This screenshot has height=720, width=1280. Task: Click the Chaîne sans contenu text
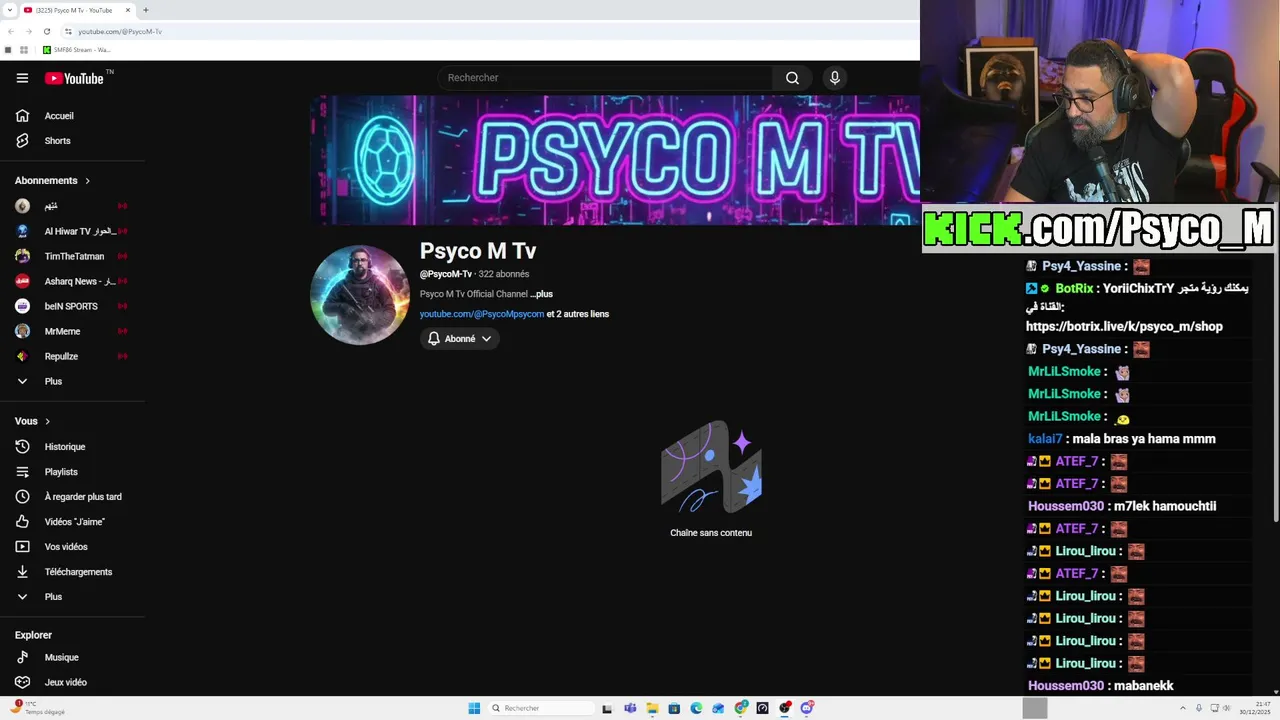[x=711, y=533]
